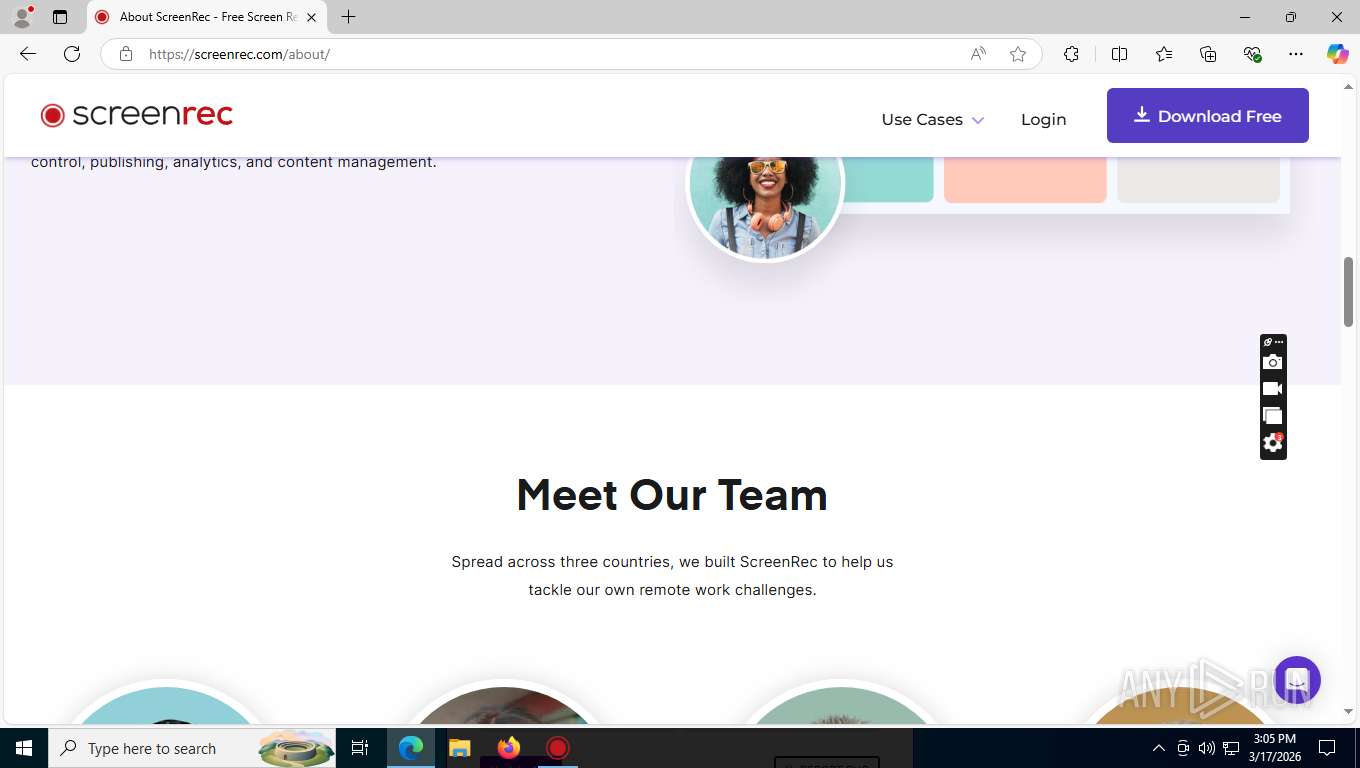Expand the Use Cases menu

932,119
